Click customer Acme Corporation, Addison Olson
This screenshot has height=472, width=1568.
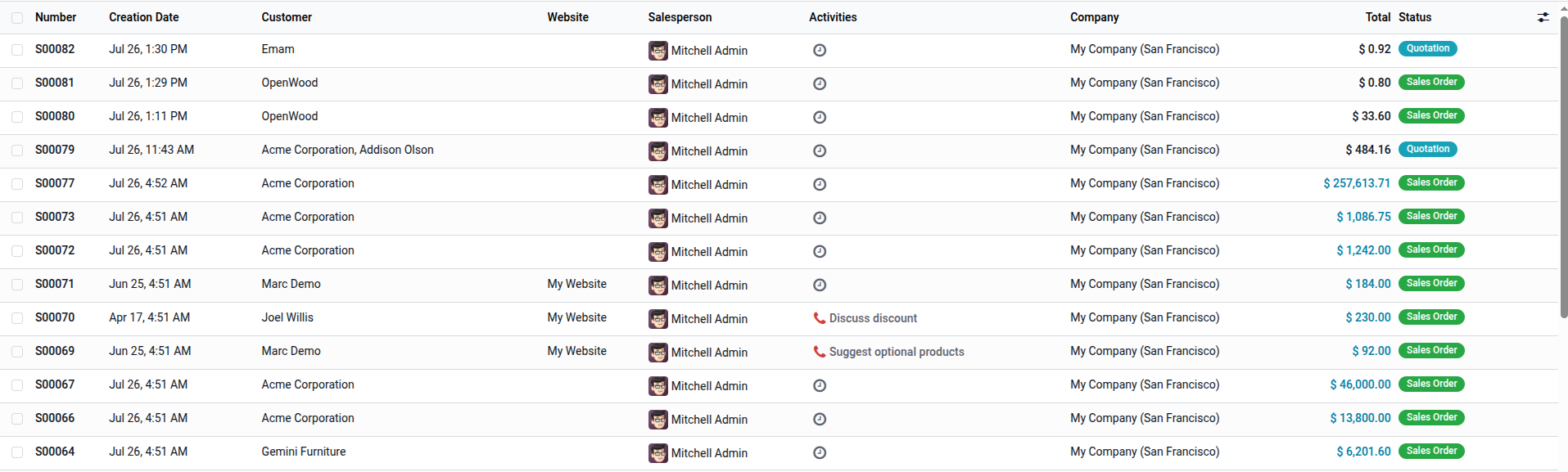(347, 150)
